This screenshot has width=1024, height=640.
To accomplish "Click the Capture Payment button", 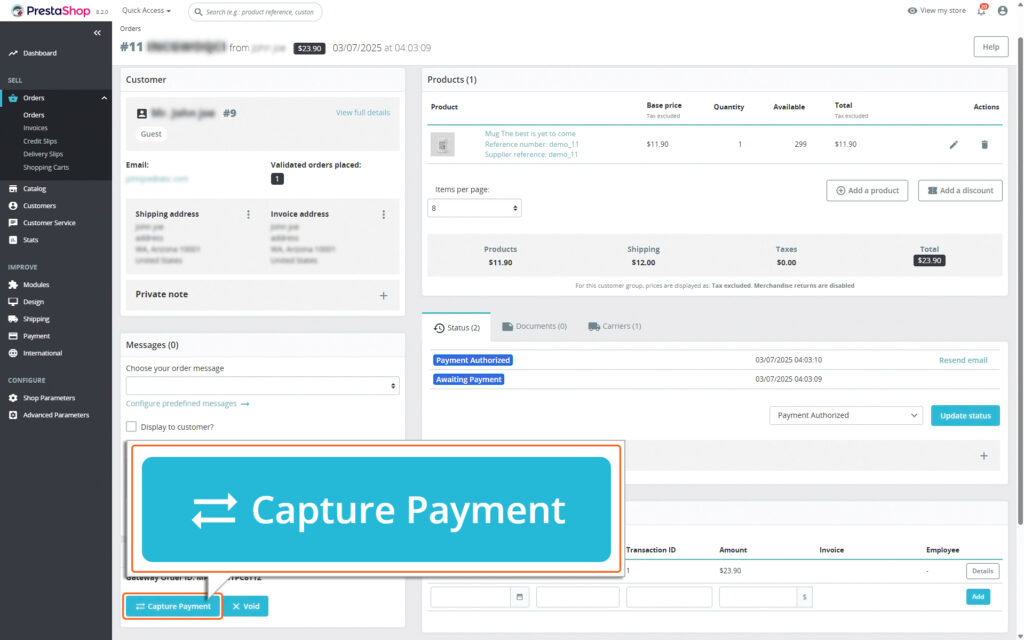I will pyautogui.click(x=171, y=605).
